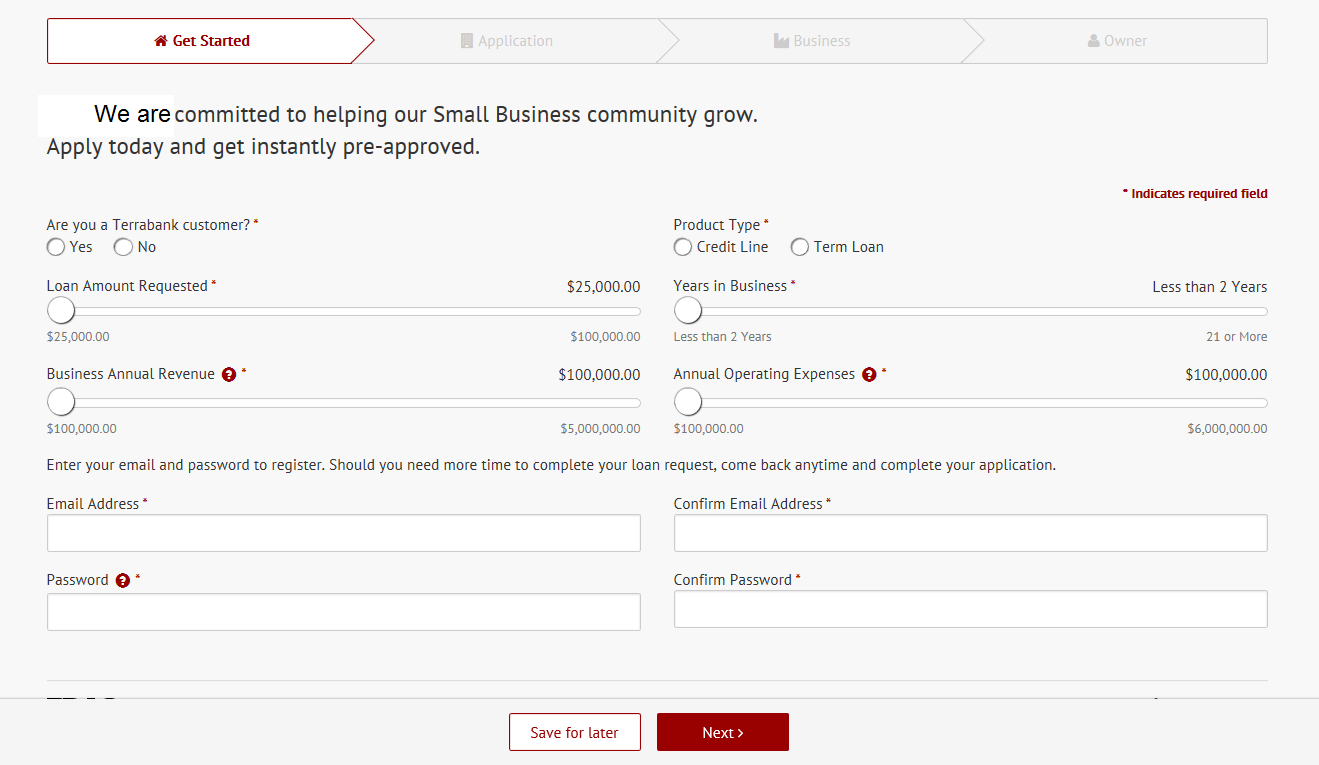Choose Term Loan product type
This screenshot has width=1319, height=765.
[800, 247]
